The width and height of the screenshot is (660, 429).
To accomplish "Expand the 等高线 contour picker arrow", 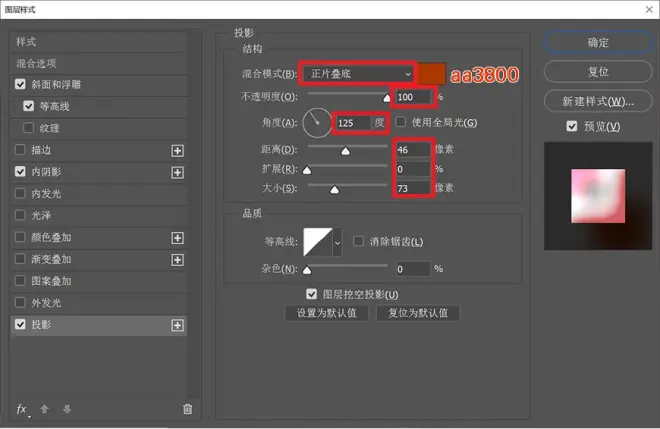I will tap(337, 242).
